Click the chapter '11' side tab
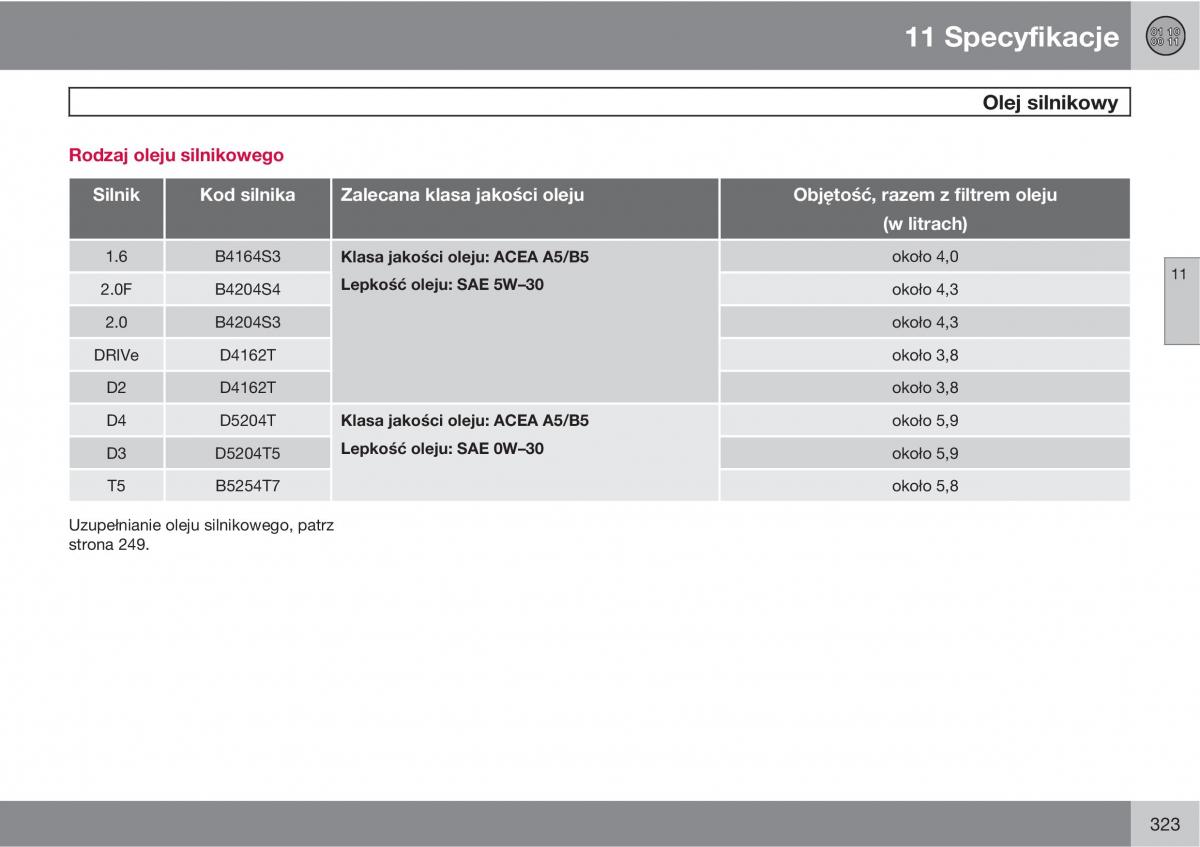1200x847 pixels. [x=1180, y=299]
